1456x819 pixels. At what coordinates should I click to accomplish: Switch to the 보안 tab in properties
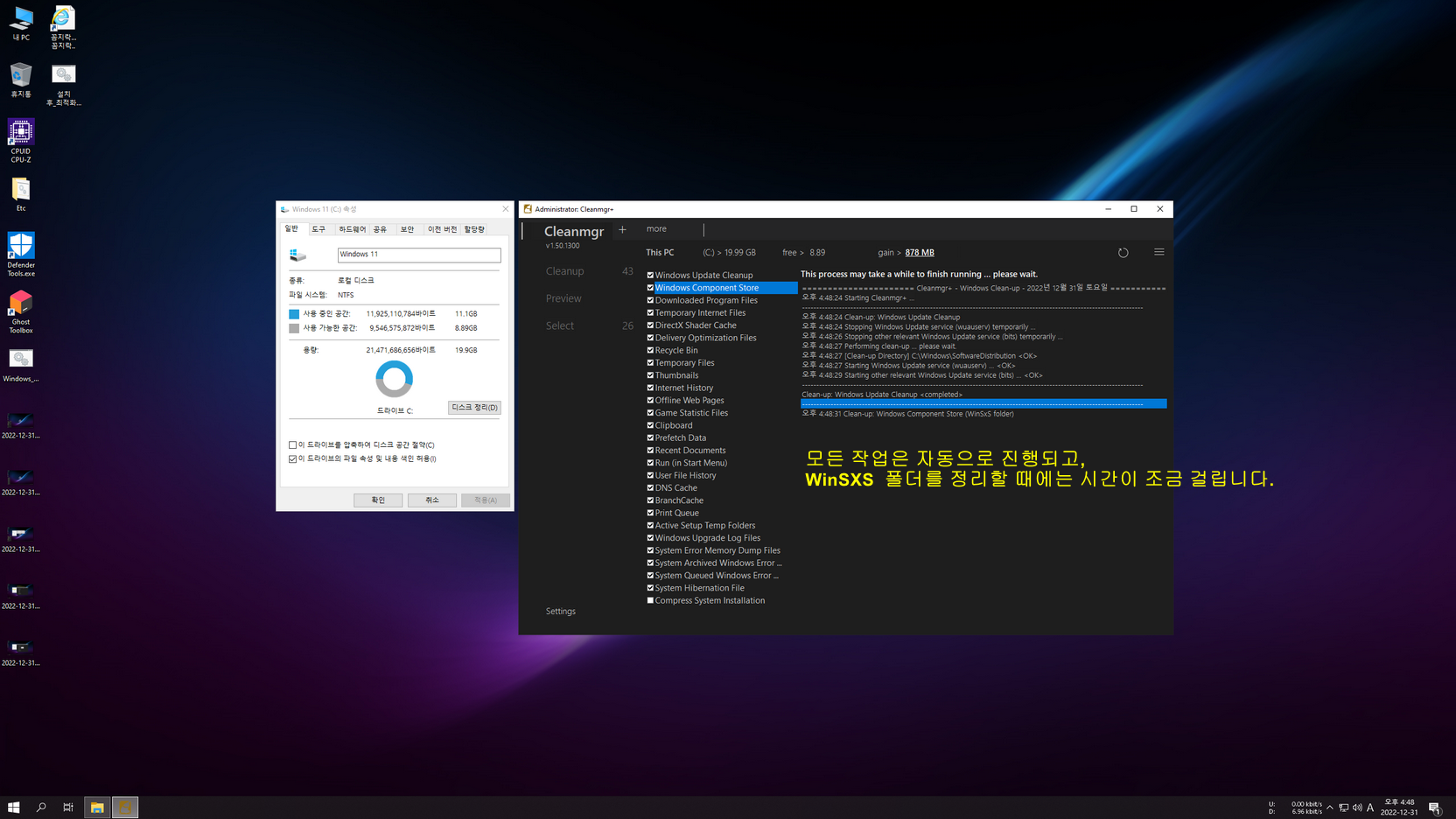pyautogui.click(x=407, y=229)
